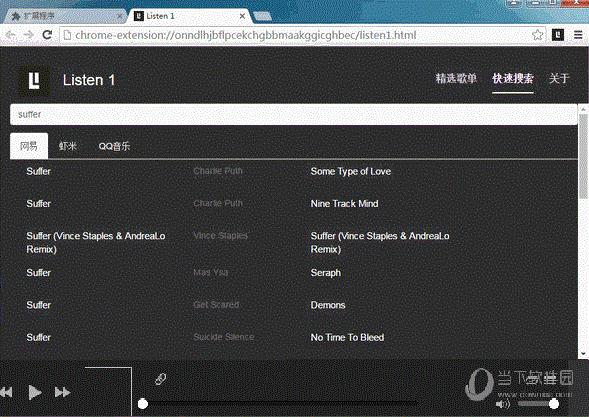The height and width of the screenshot is (417, 589).
Task: Play Suffer from No Time To Bleed
Action: pyautogui.click(x=39, y=338)
